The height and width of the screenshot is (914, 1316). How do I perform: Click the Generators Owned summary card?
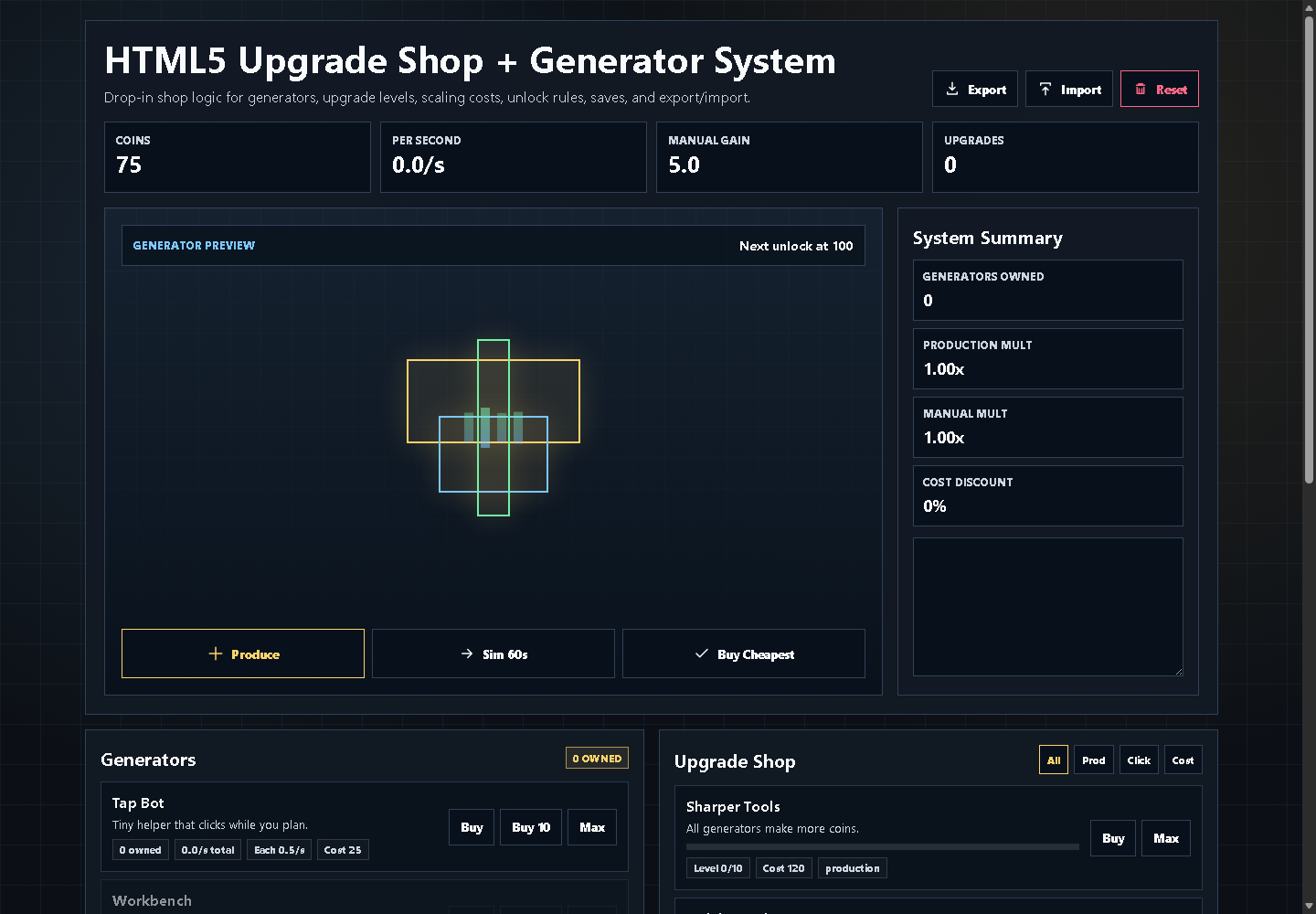pyautogui.click(x=1048, y=290)
